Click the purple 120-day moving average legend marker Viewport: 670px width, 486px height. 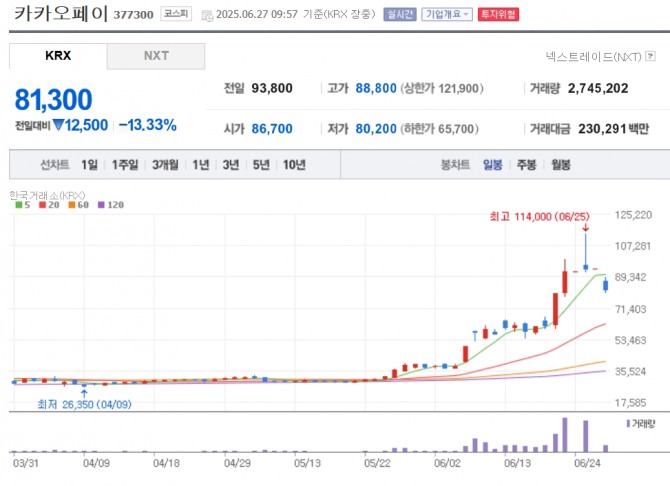[x=102, y=204]
